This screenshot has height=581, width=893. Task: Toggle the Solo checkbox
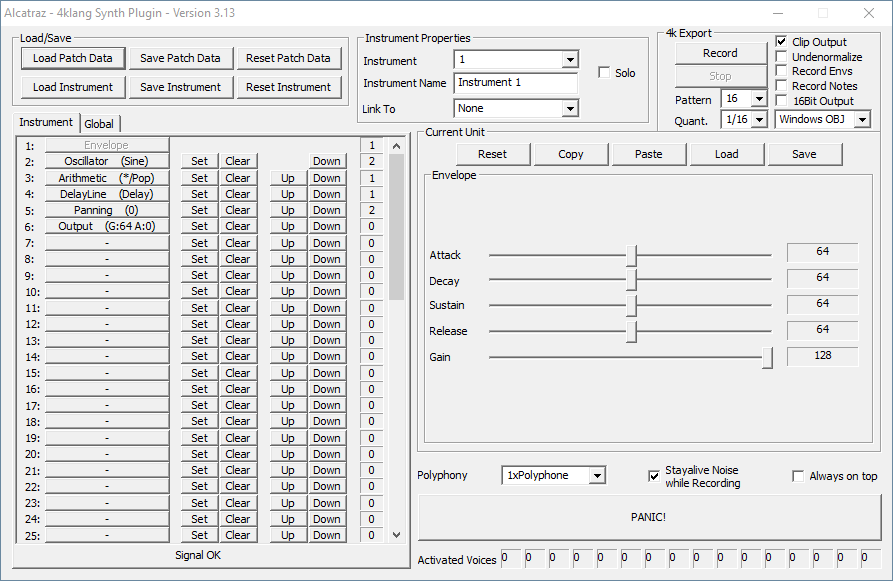pos(604,73)
